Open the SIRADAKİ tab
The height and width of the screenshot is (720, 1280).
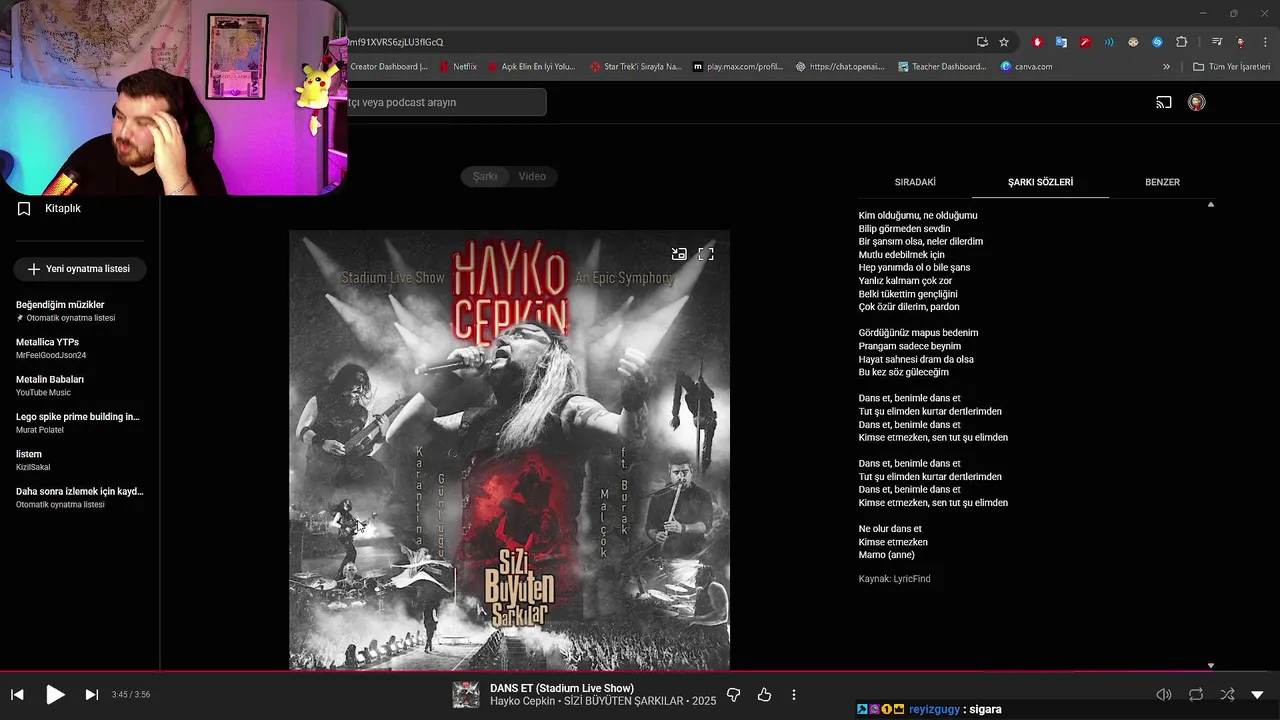point(915,182)
